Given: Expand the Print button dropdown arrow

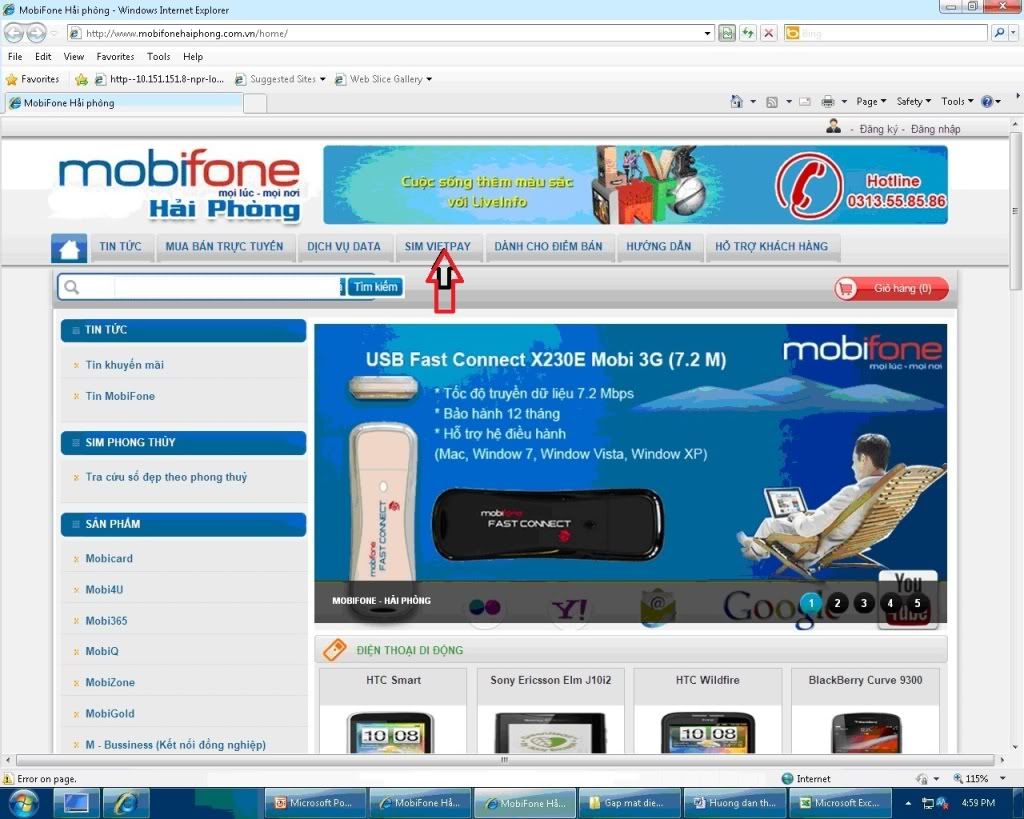Looking at the screenshot, I should 844,101.
